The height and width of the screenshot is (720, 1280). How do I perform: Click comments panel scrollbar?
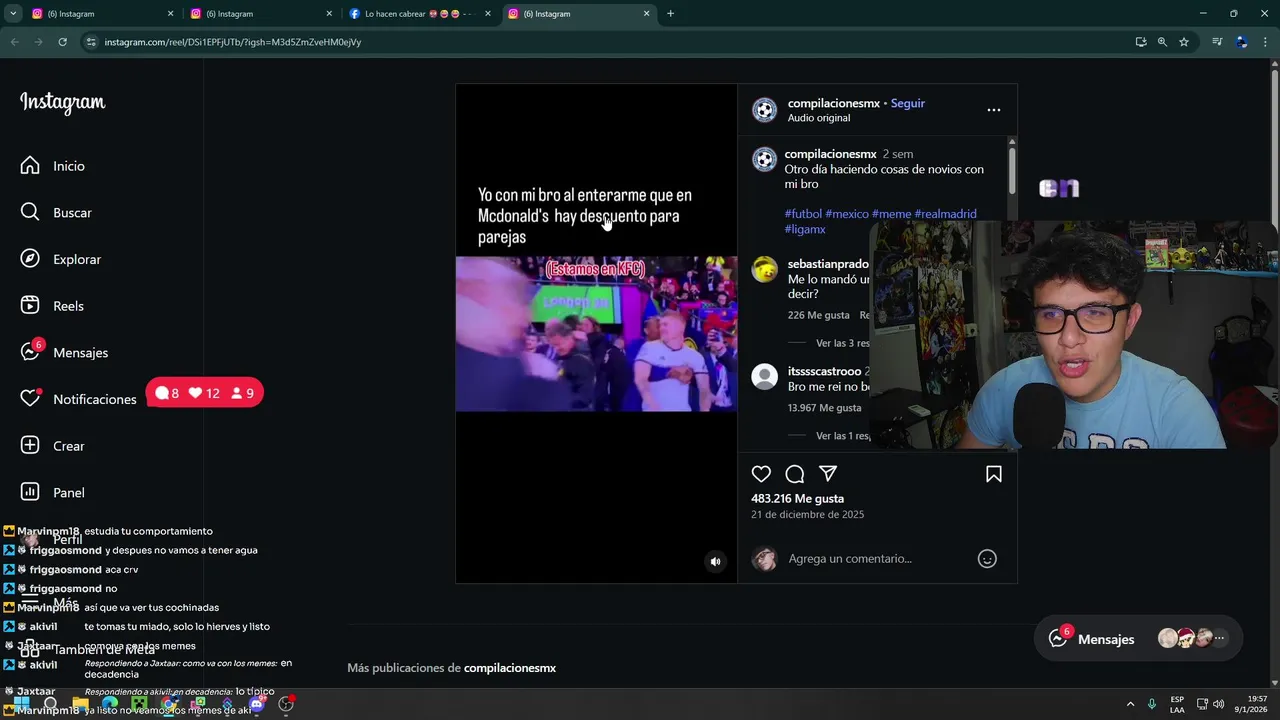(x=1012, y=170)
